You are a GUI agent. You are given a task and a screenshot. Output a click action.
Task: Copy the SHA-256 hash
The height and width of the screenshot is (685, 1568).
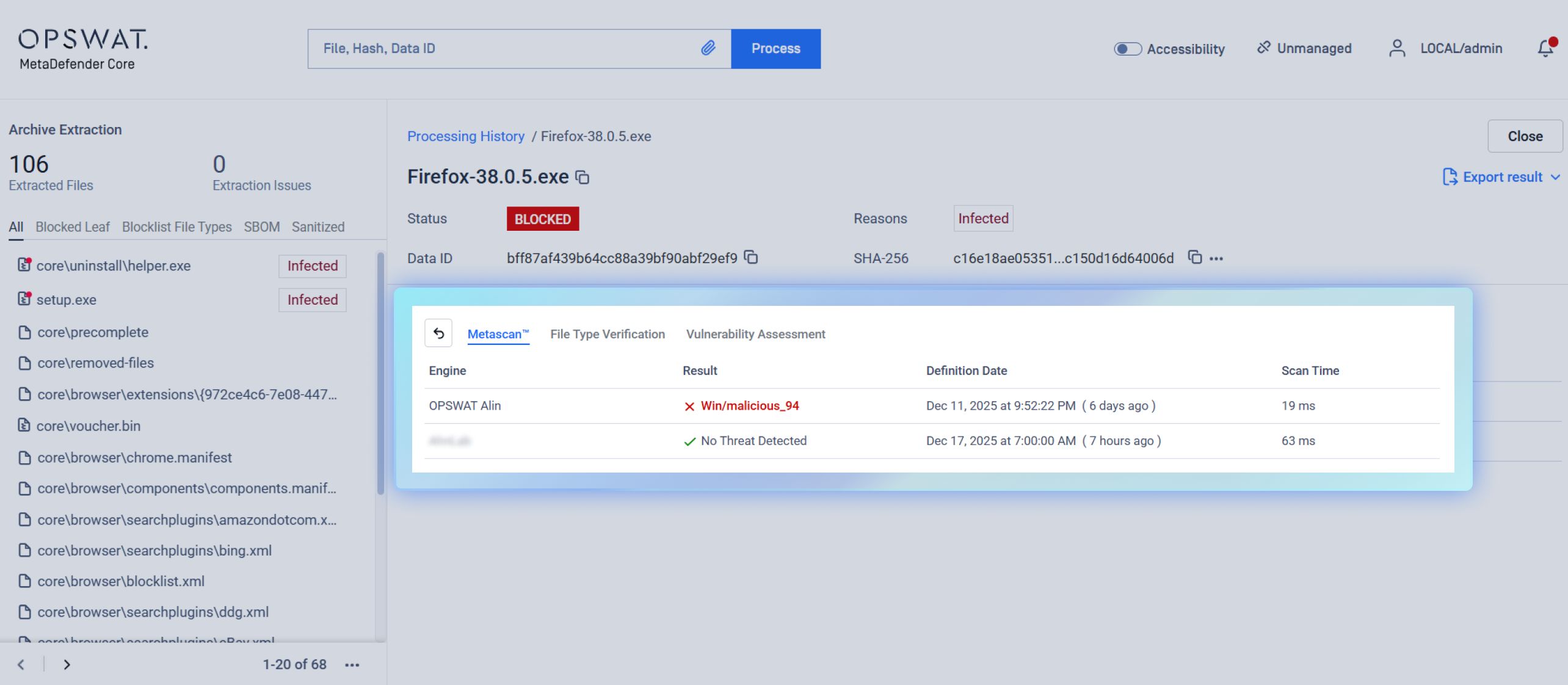coord(1195,258)
